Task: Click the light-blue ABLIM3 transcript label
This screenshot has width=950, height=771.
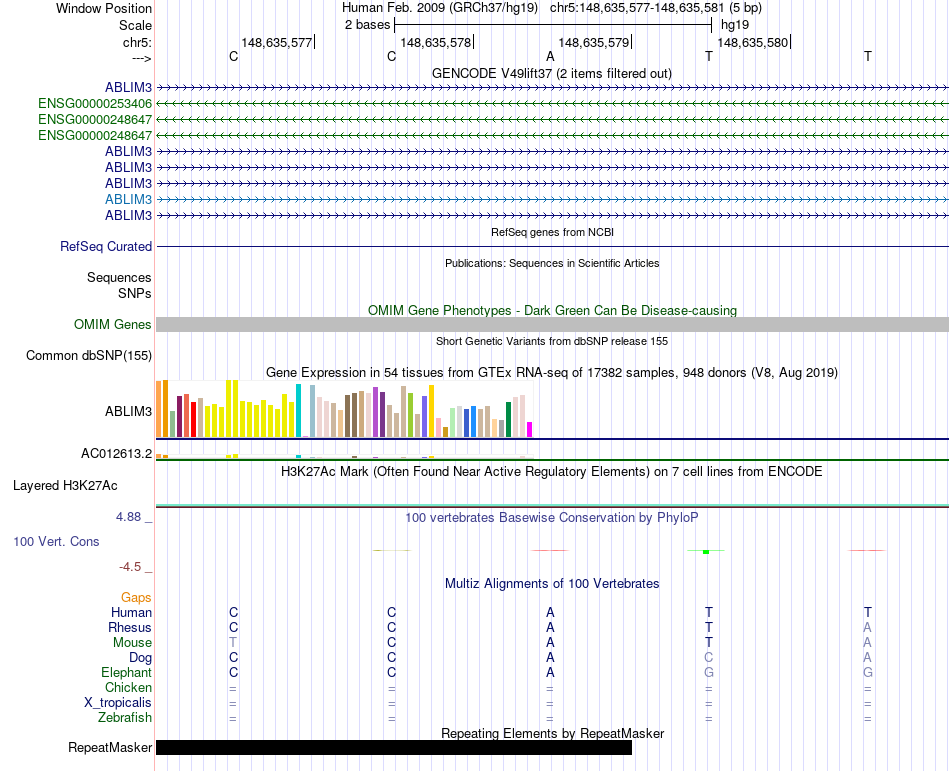Action: pyautogui.click(x=128, y=199)
